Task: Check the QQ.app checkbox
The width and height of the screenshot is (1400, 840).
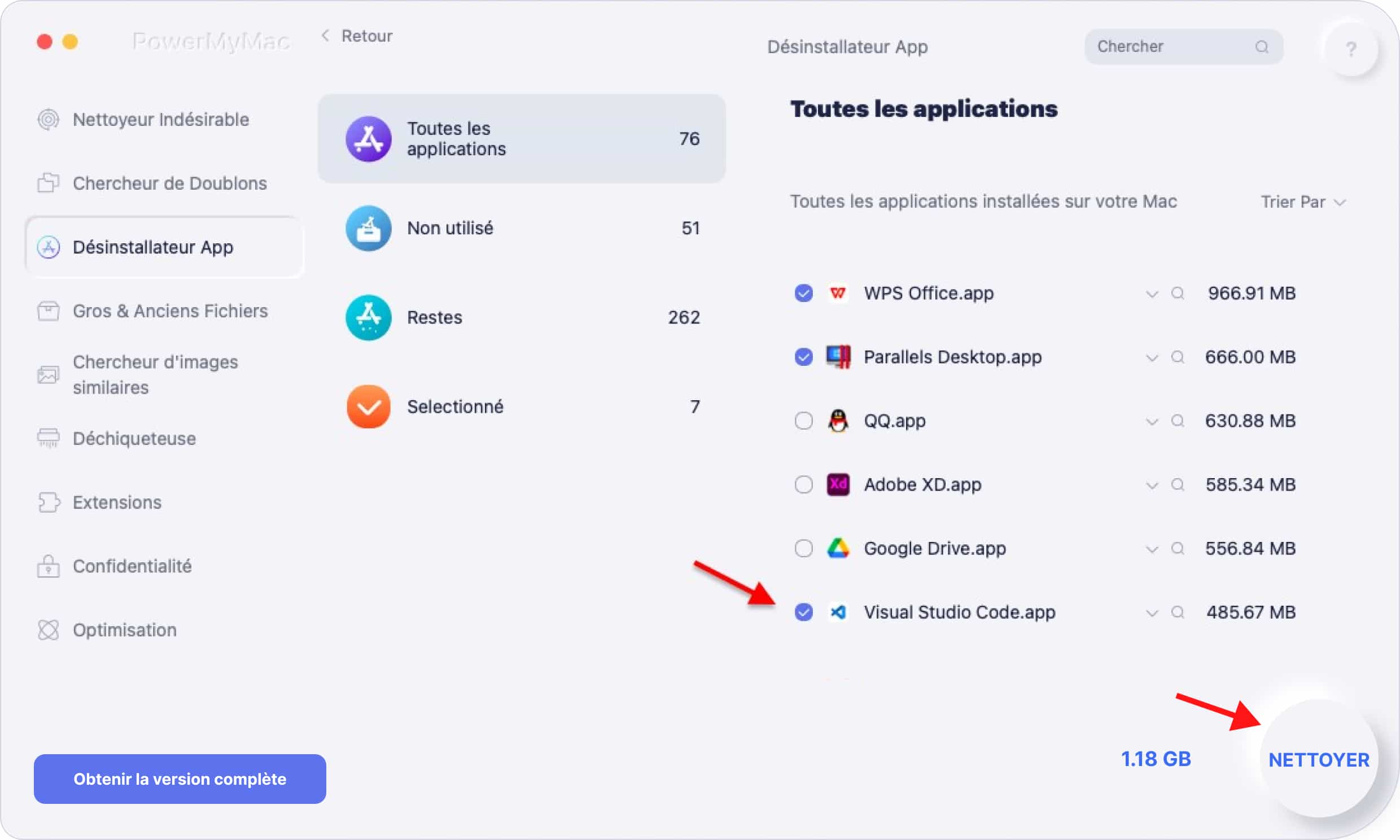Action: [803, 421]
